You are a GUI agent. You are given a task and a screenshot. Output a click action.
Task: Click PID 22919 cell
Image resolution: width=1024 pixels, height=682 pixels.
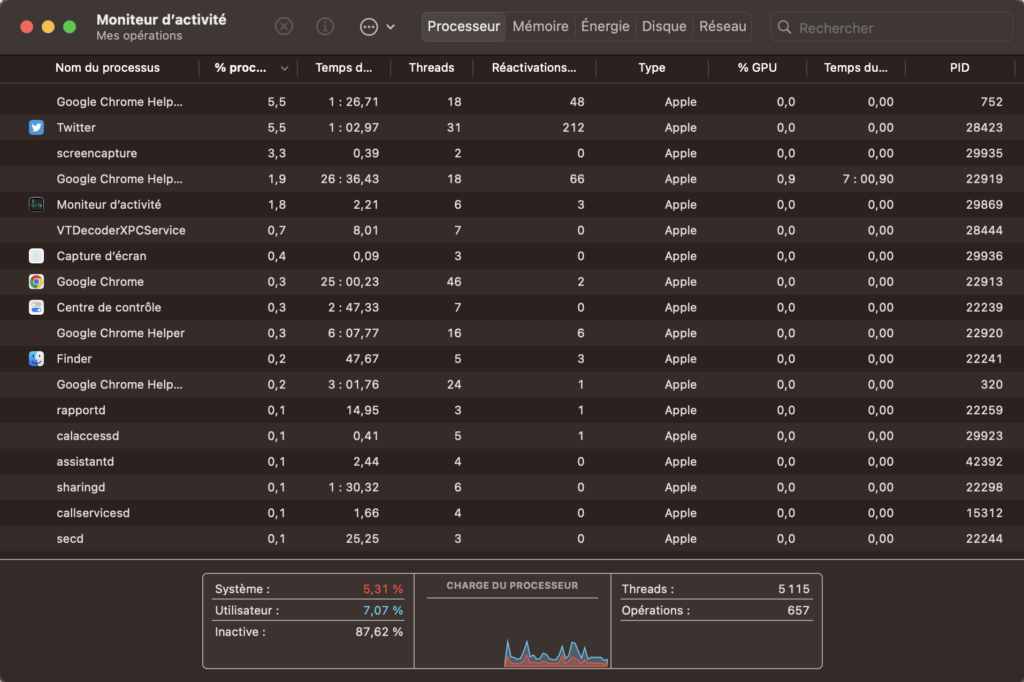pyautogui.click(x=984, y=179)
